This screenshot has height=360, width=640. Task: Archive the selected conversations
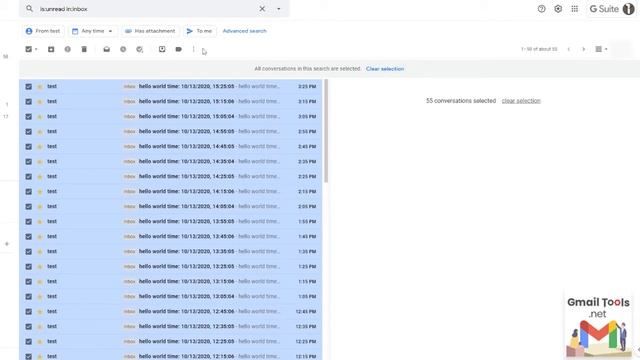tap(51, 49)
